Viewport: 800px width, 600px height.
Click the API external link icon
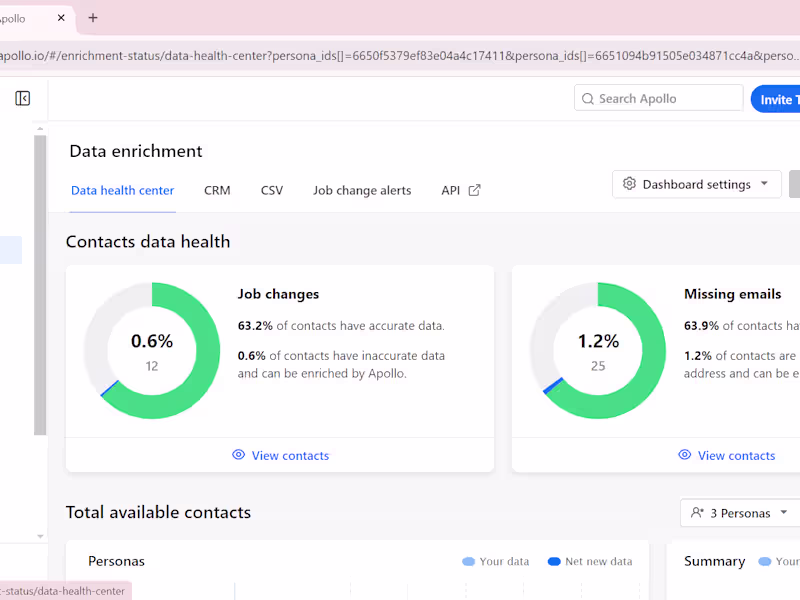pyautogui.click(x=475, y=190)
